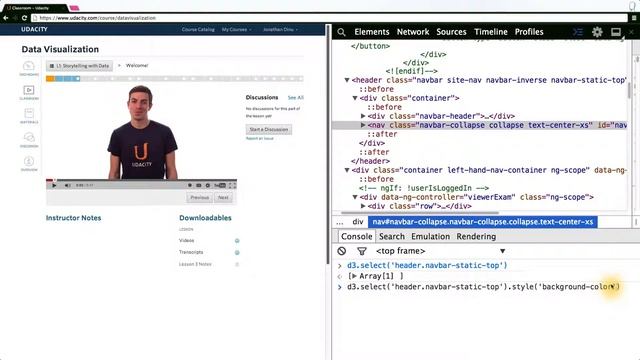Screen dimensions: 640x360
Task: Open the Timeline tab
Action: 491,32
